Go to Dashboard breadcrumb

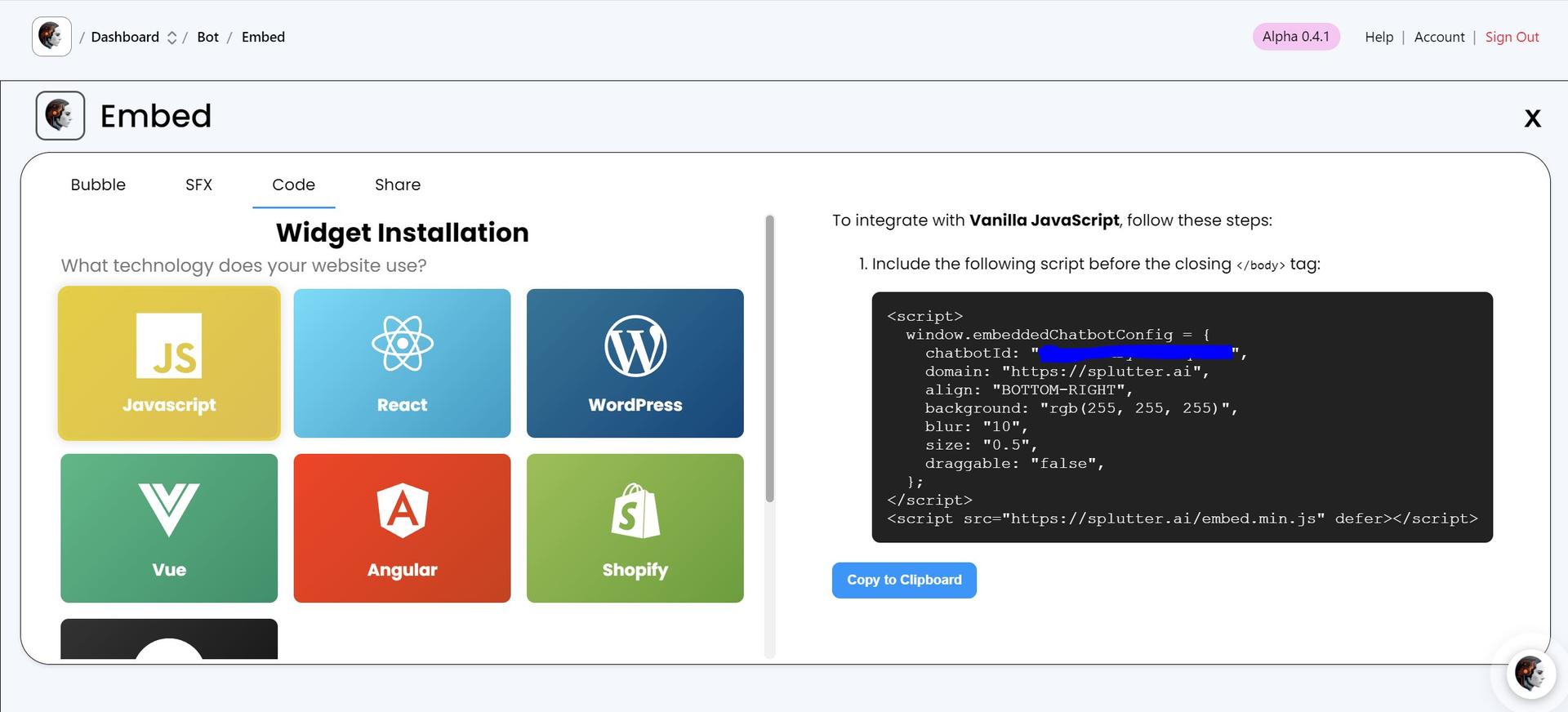[x=125, y=37]
